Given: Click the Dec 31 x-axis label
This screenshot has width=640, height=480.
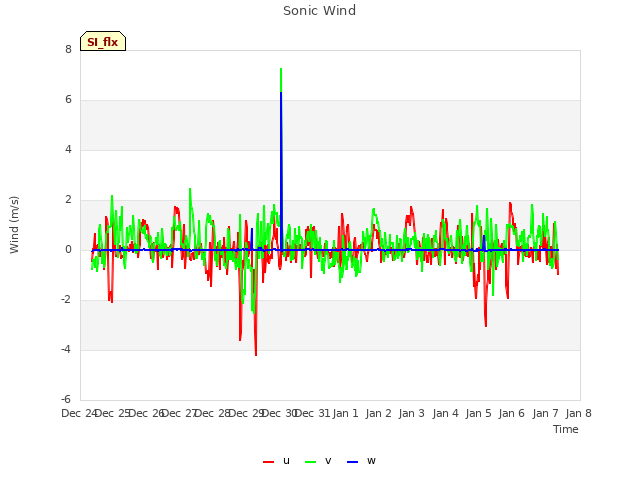Looking at the screenshot, I should tap(312, 413).
